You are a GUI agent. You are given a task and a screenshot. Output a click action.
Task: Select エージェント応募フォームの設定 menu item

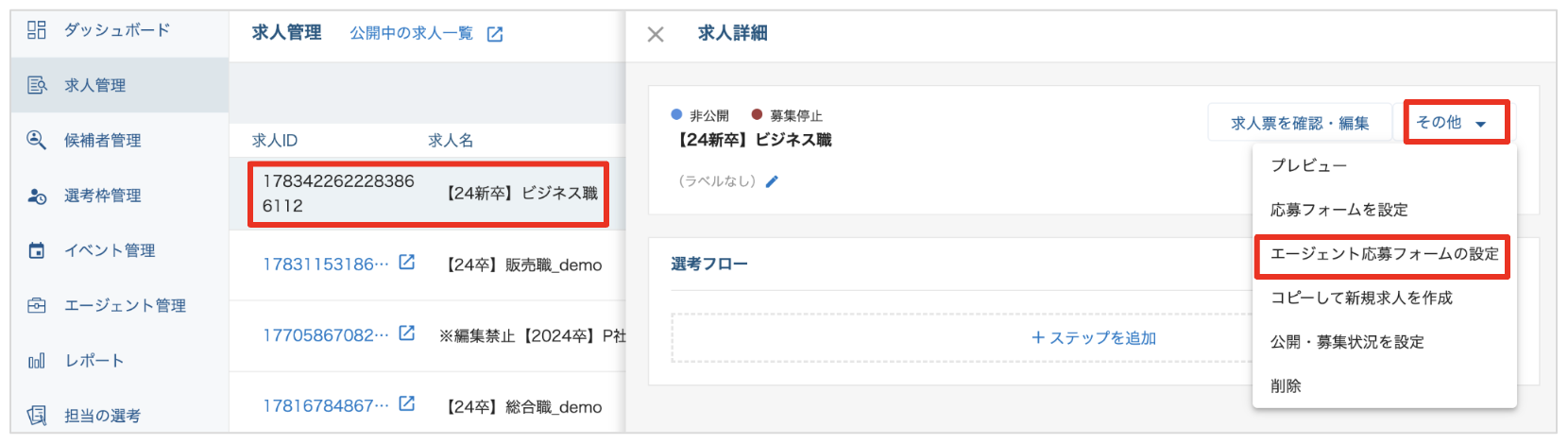pos(1383,254)
